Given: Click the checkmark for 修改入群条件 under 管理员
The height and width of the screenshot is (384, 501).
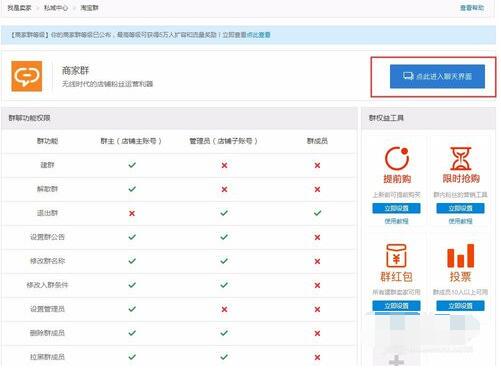Looking at the screenshot, I should coord(224,285).
